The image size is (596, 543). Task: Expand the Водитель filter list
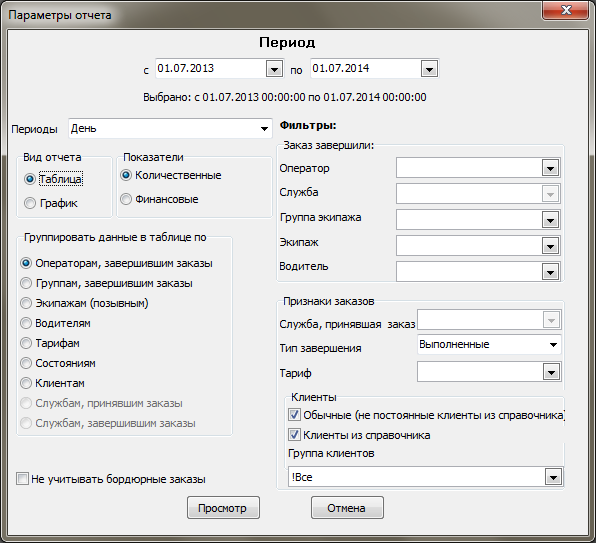[550, 272]
